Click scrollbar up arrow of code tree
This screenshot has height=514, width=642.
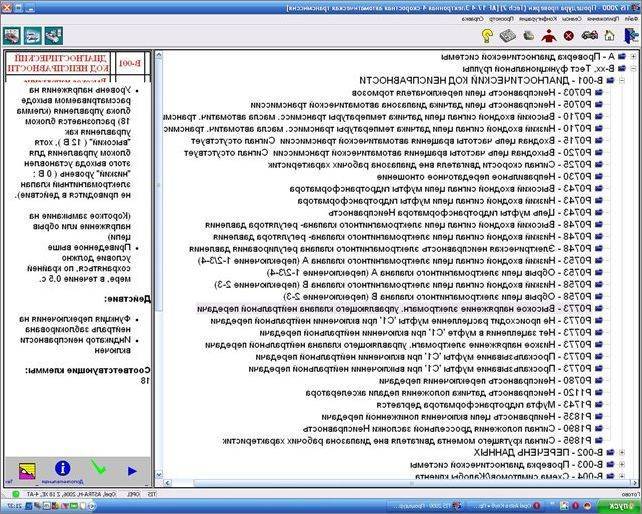[x=159, y=54]
